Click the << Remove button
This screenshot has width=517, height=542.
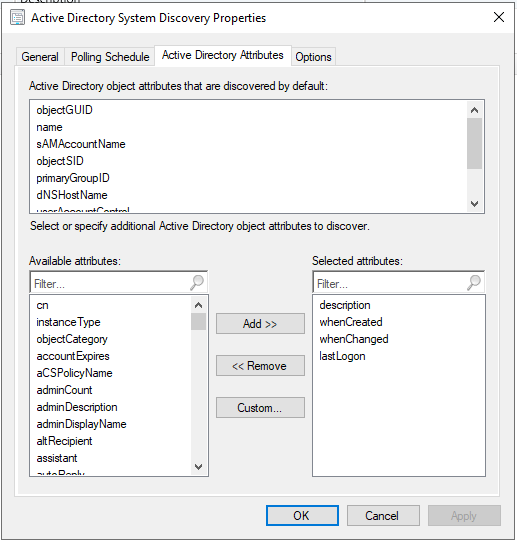260,365
